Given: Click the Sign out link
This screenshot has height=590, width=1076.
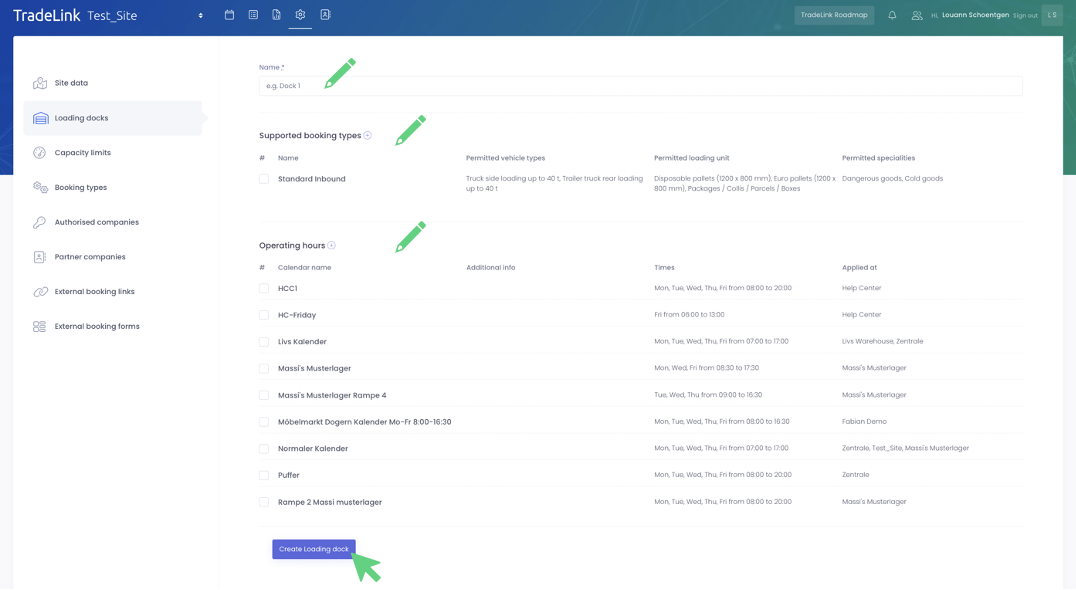Looking at the screenshot, I should coord(1024,16).
